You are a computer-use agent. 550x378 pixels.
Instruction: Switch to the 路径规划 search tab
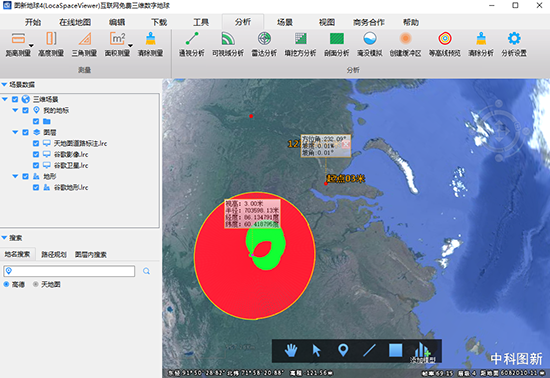tap(54, 254)
